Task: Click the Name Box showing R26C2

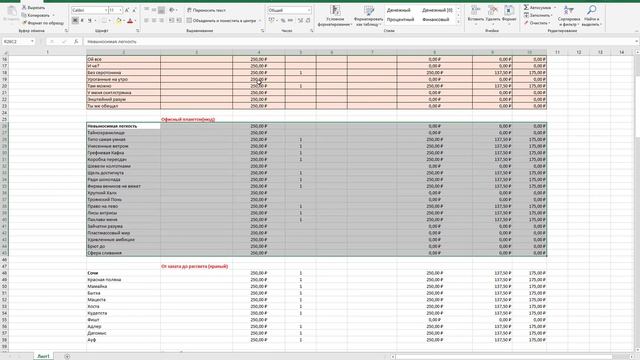Action: pyautogui.click(x=16, y=42)
